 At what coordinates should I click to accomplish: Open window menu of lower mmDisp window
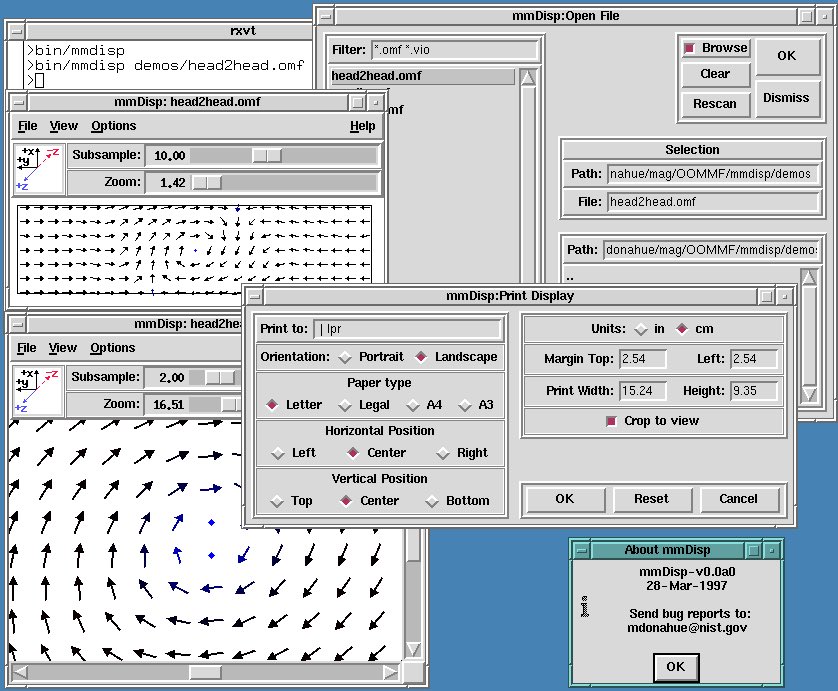click(x=18, y=324)
